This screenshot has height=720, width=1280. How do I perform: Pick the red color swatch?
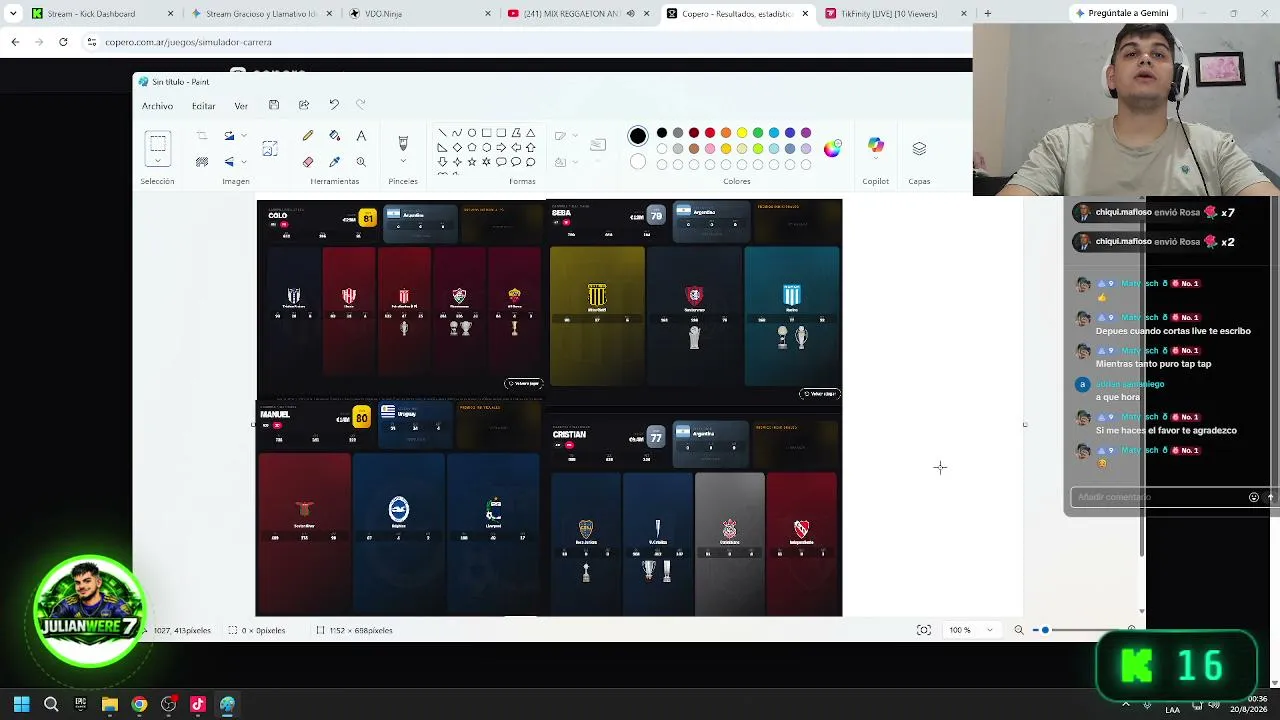710,133
